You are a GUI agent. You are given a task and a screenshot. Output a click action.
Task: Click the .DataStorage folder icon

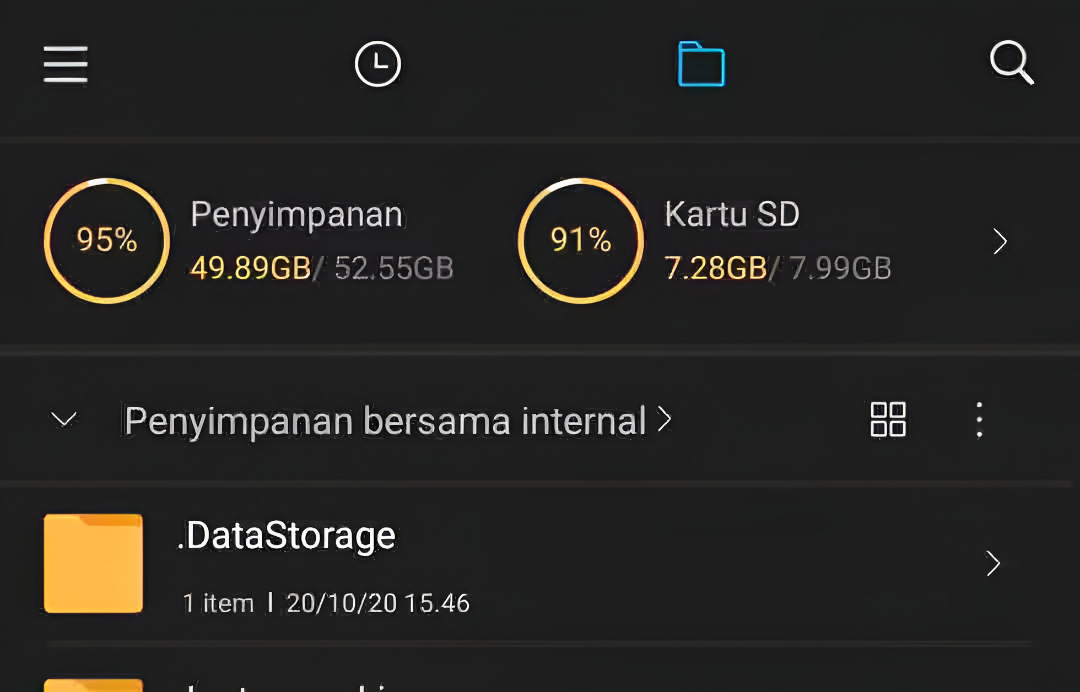click(94, 563)
